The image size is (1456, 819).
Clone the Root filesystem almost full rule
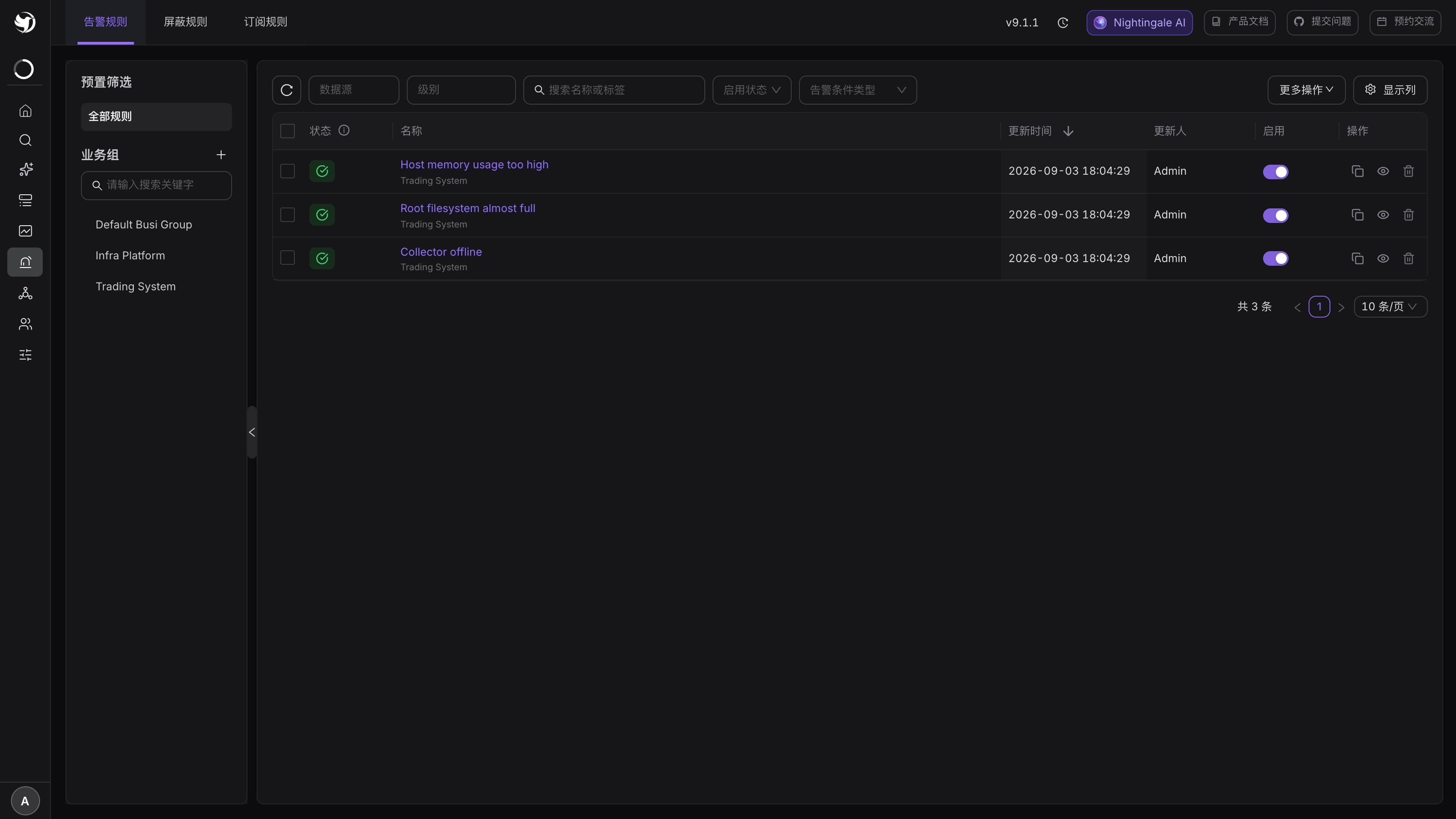1358,215
